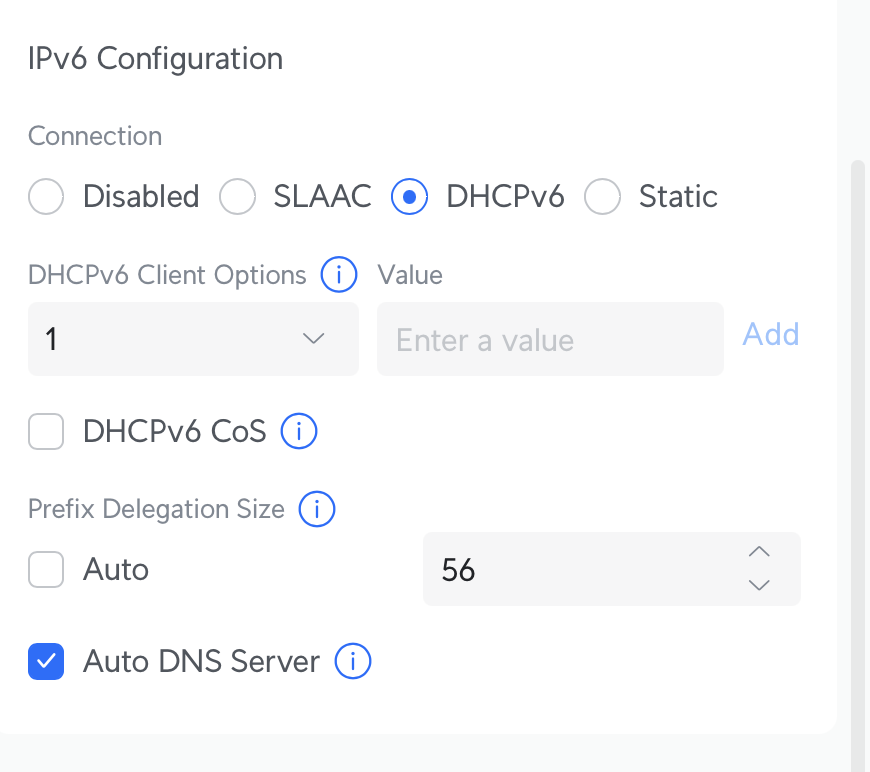
Task: Click the IPv6 Configuration heading
Action: tap(155, 59)
